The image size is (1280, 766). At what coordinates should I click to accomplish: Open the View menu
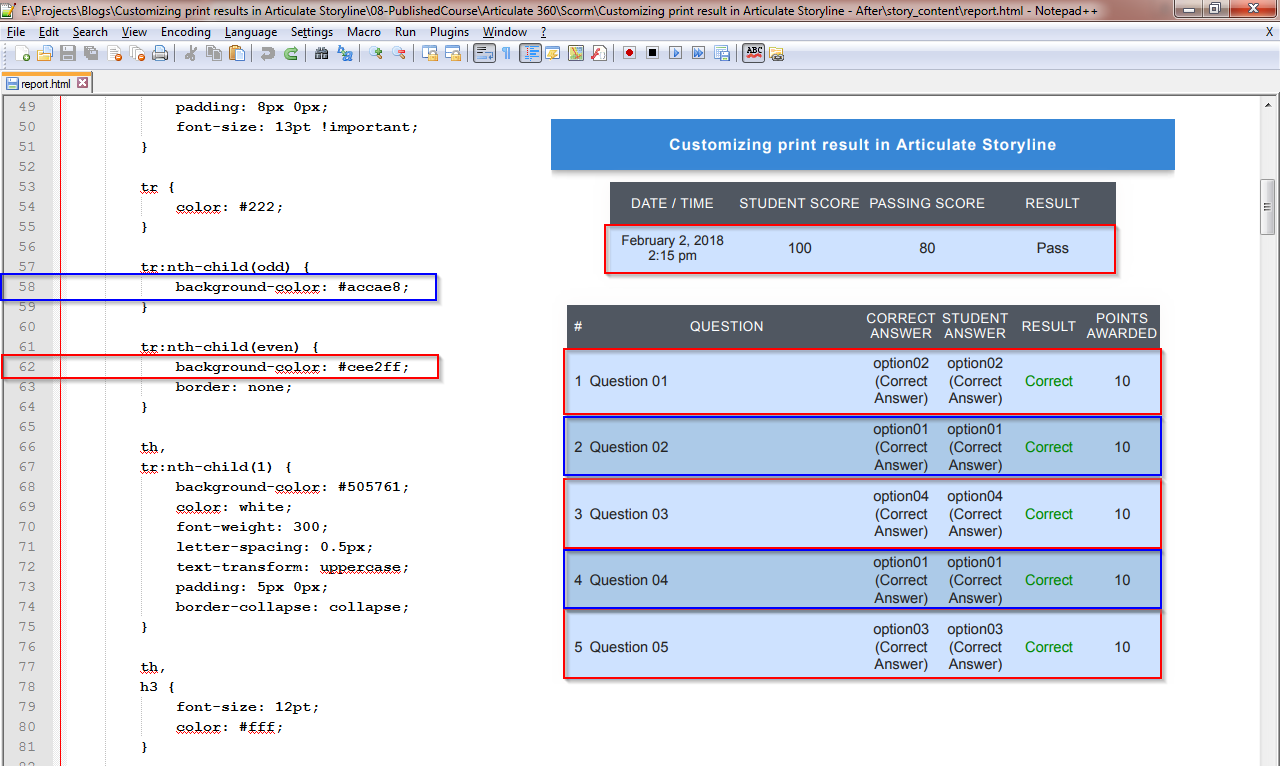pyautogui.click(x=135, y=32)
